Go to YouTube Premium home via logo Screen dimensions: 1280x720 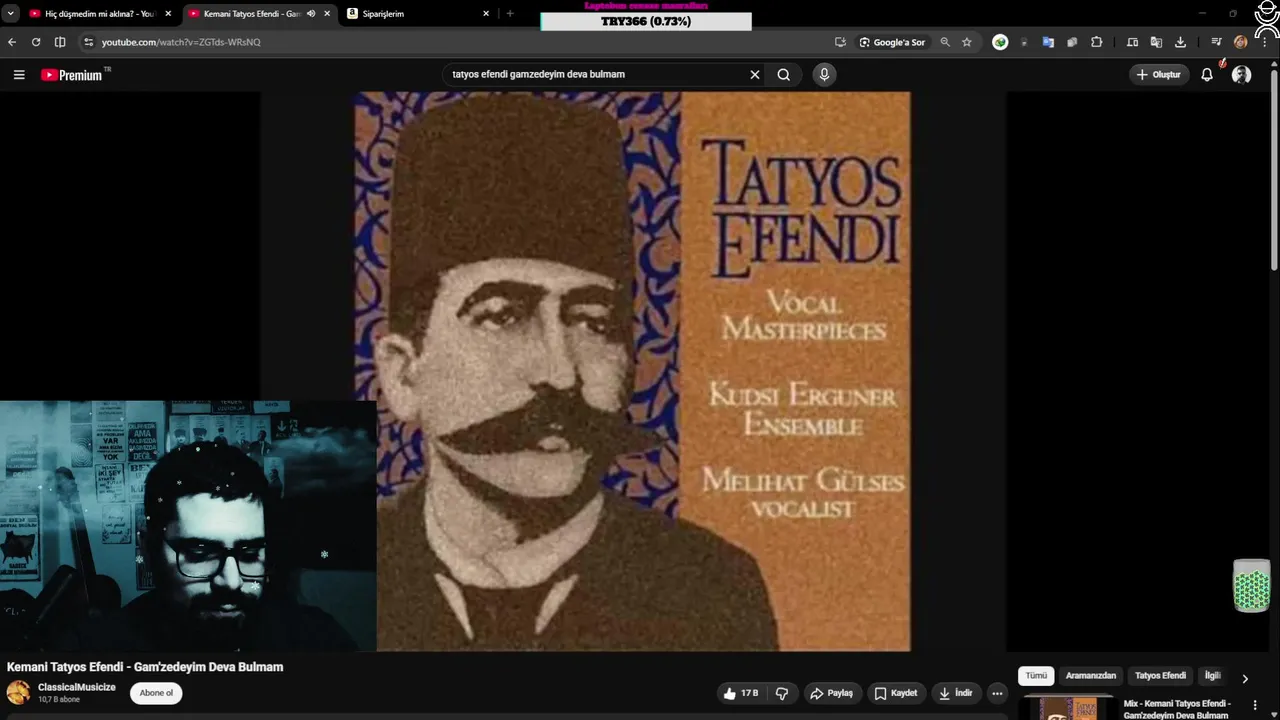click(x=72, y=75)
